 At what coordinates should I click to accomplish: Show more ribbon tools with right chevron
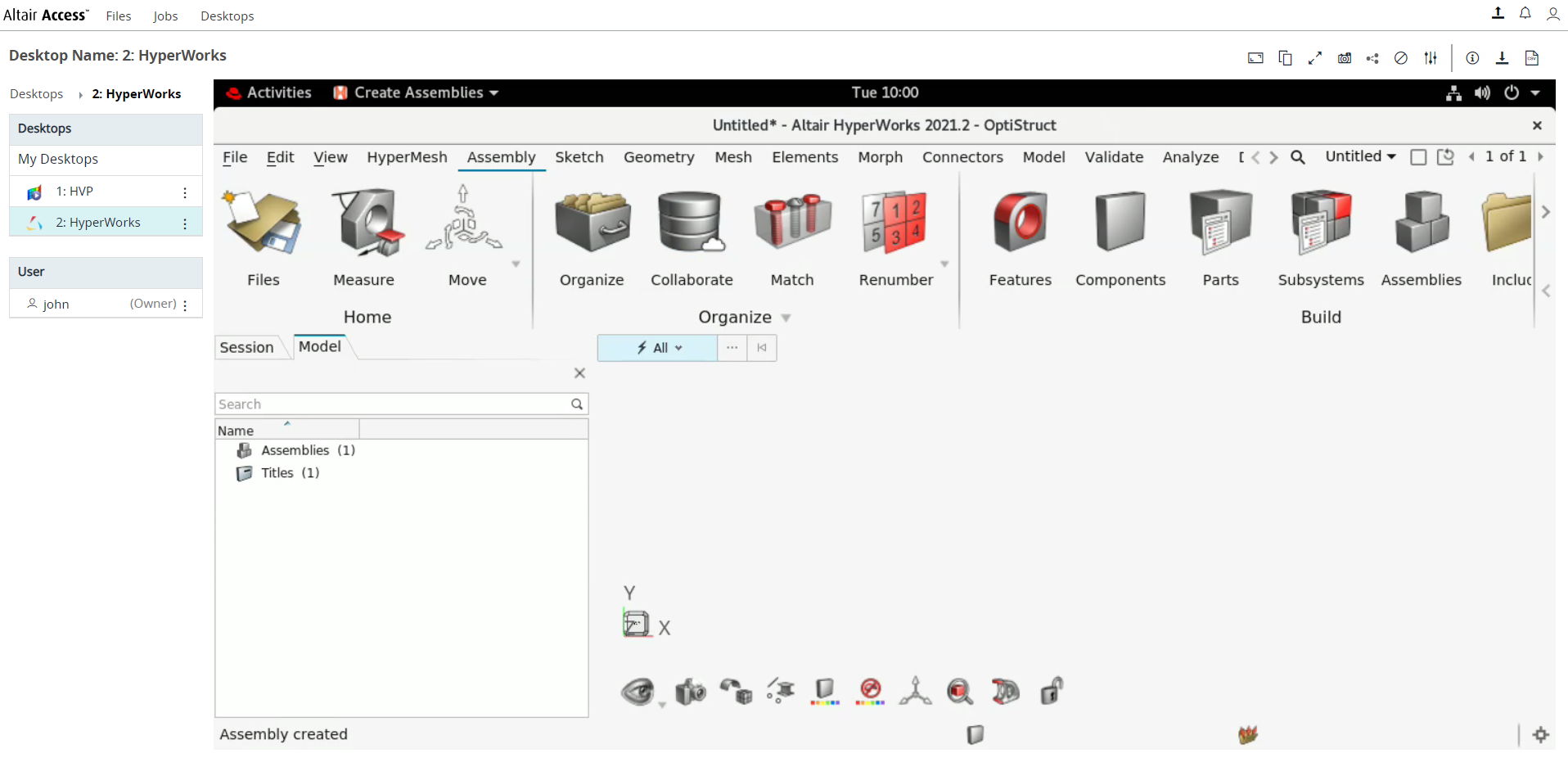[x=1545, y=212]
